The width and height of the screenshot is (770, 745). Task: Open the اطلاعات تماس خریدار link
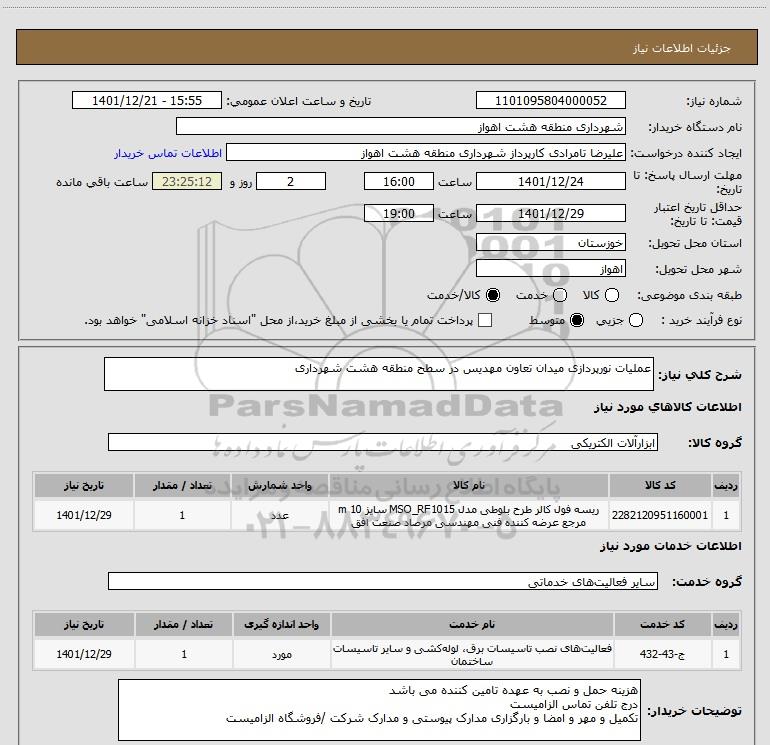pos(168,153)
